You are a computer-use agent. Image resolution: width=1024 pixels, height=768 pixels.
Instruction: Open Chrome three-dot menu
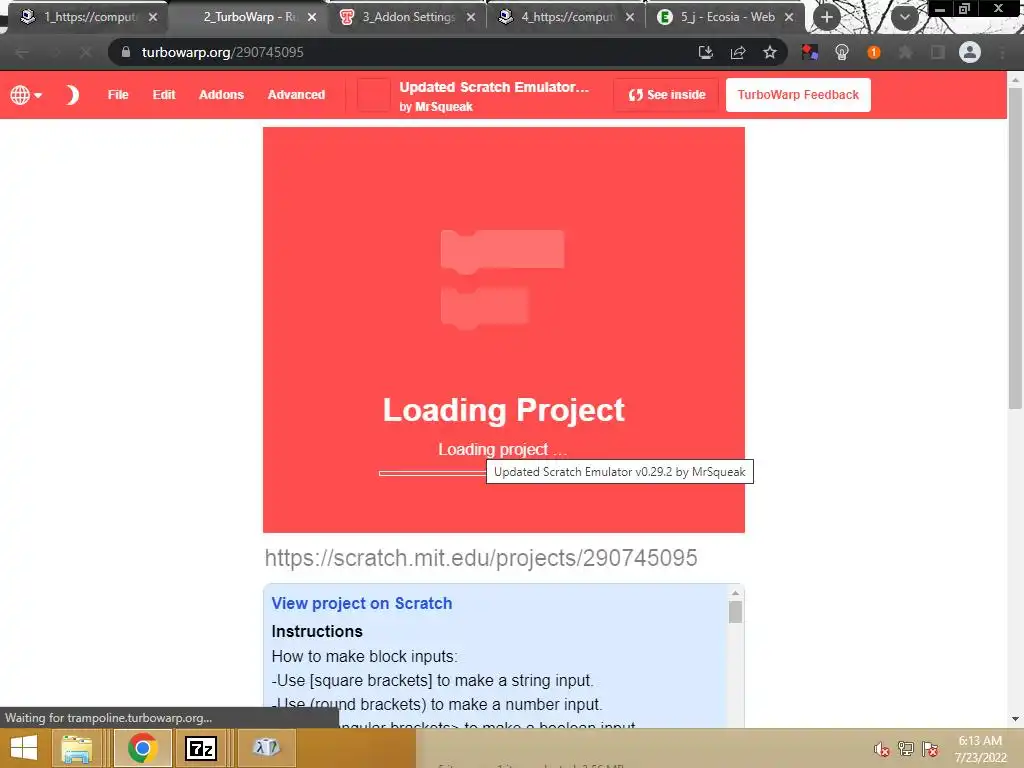coord(1002,52)
